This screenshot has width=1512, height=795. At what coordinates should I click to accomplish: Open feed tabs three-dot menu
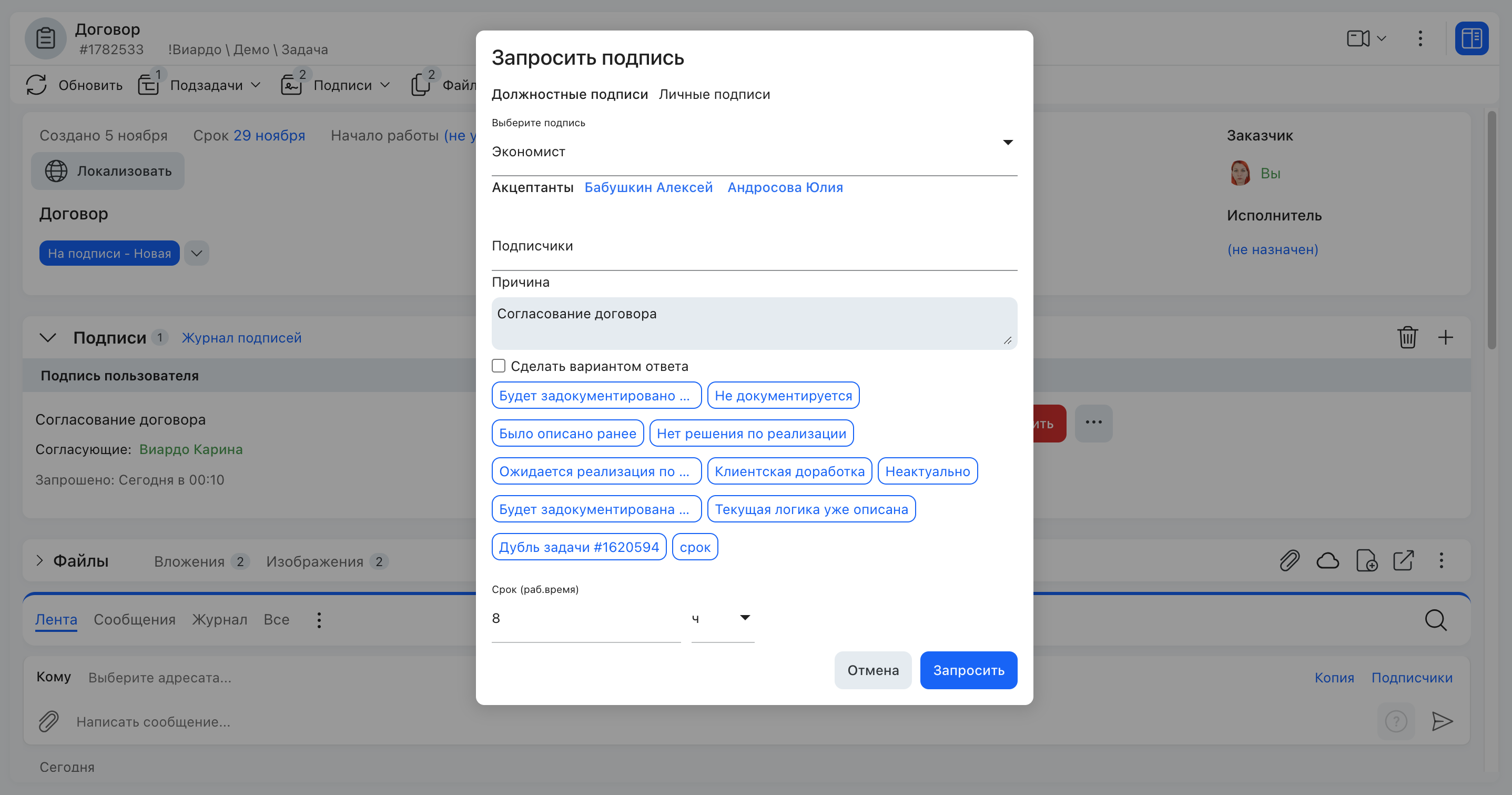pos(319,620)
